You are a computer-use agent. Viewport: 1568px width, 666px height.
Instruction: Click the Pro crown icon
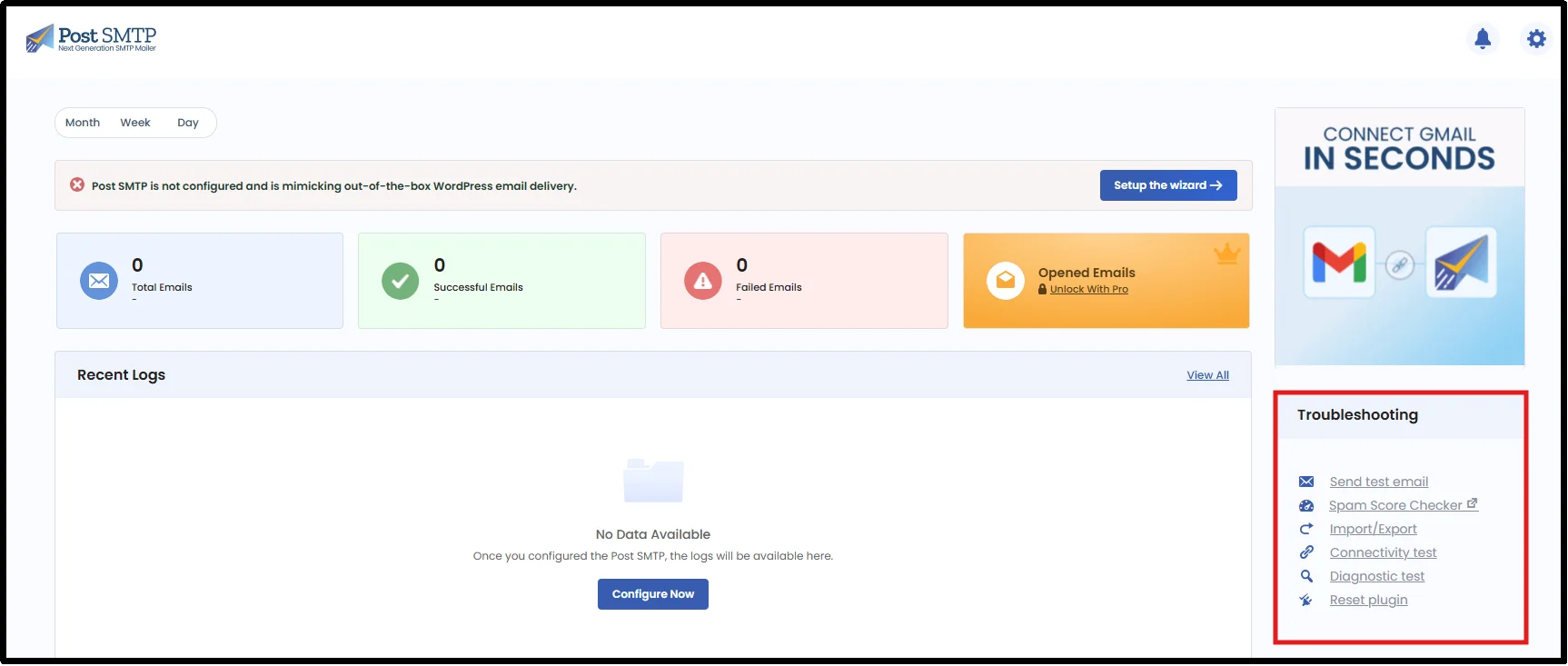tap(1226, 253)
